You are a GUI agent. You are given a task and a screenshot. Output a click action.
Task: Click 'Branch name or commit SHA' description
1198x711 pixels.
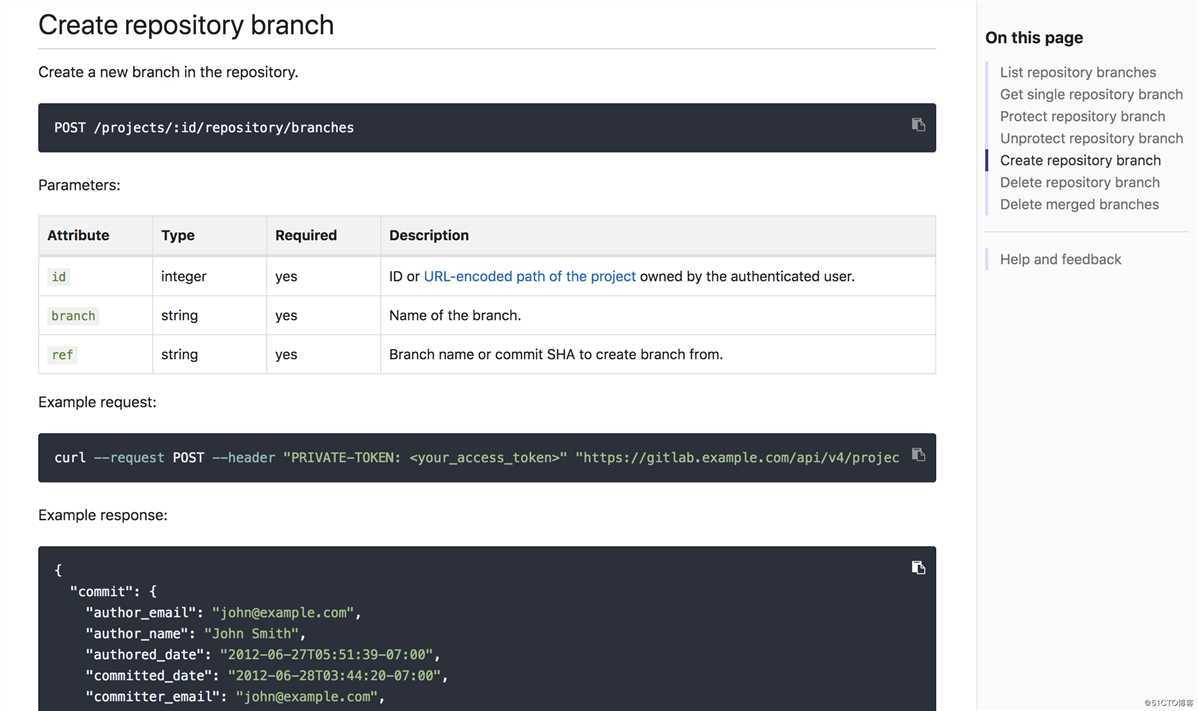pos(555,354)
